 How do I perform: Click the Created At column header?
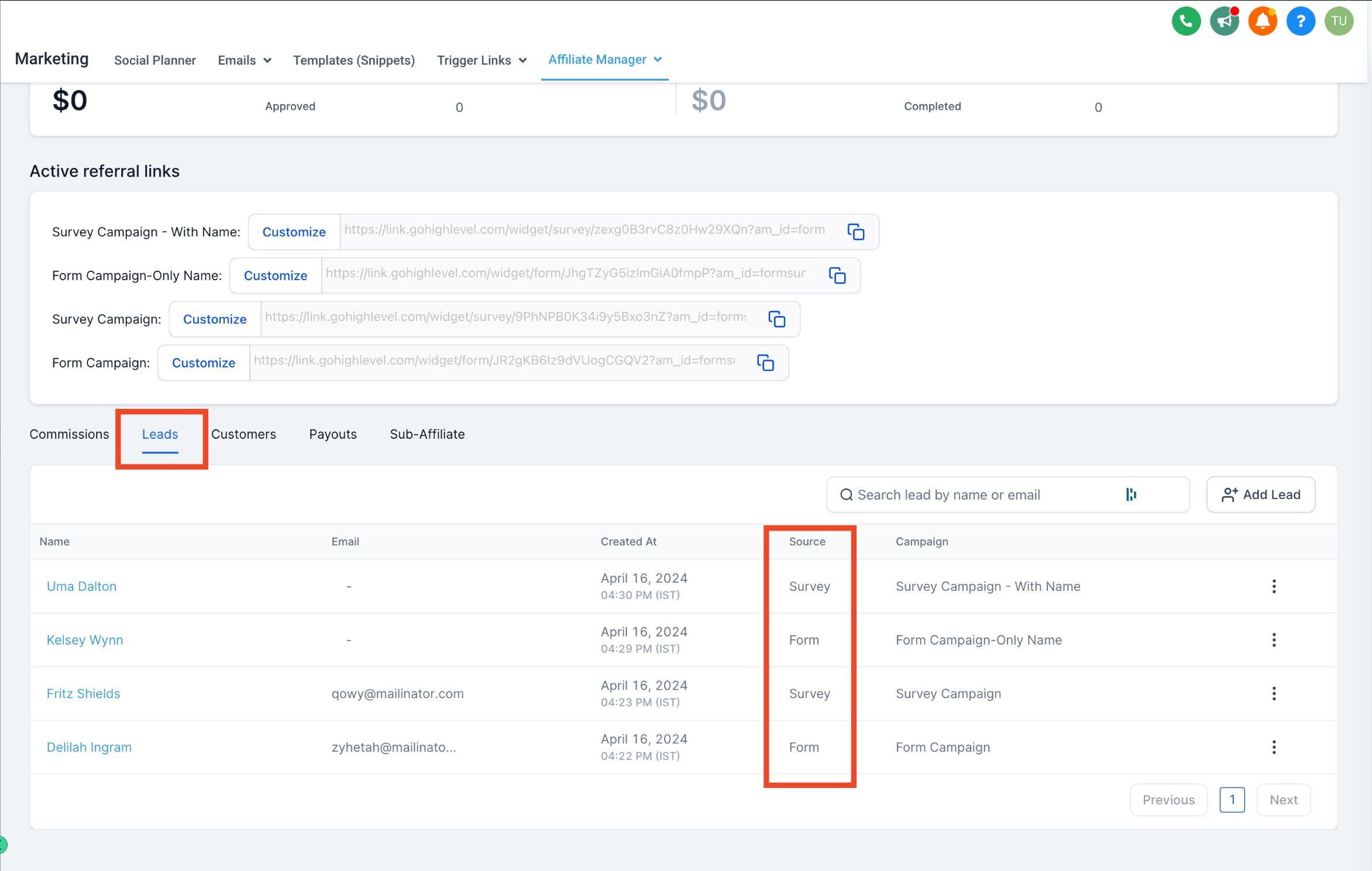point(628,541)
